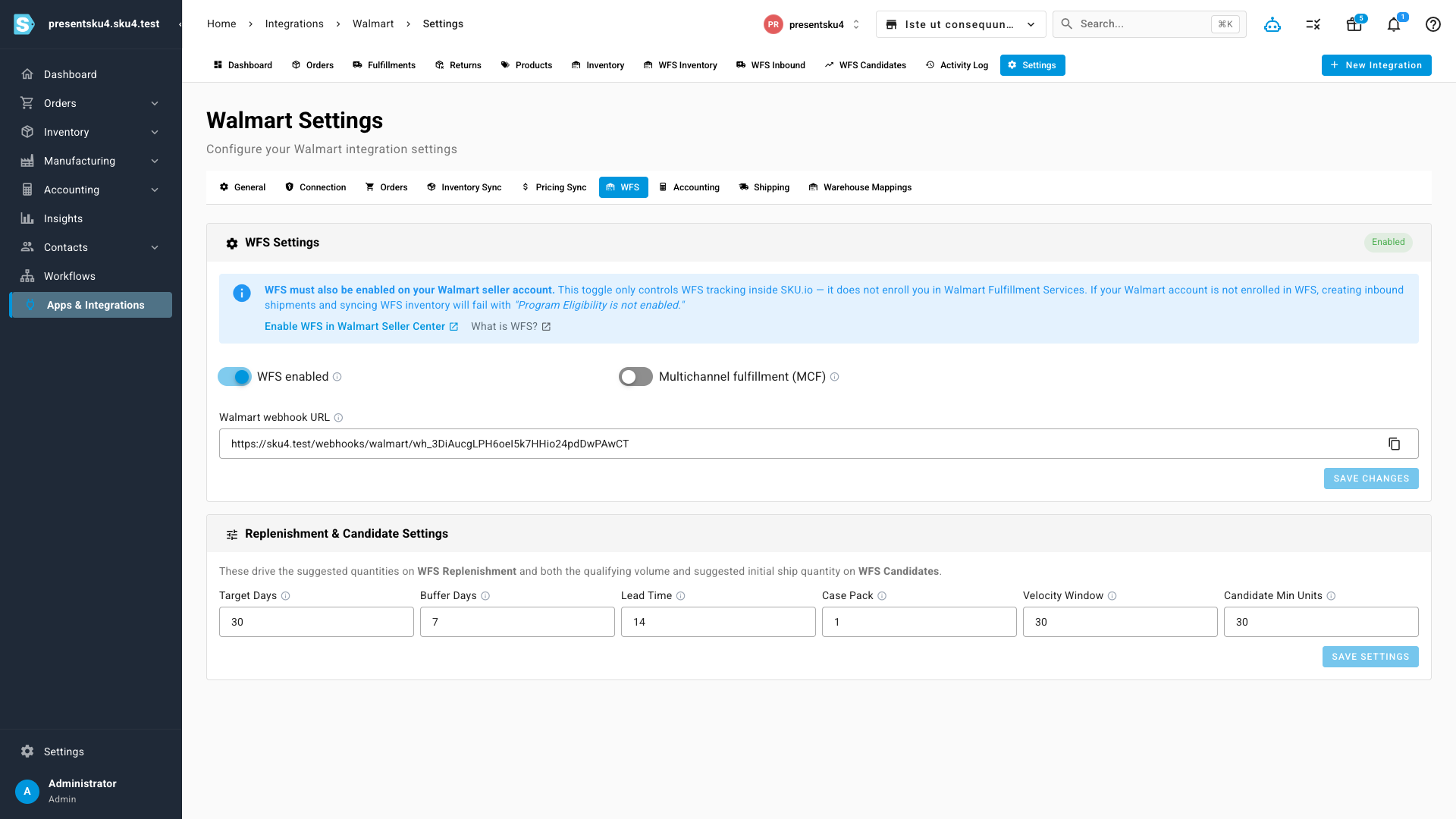Click the New Integration button
Image resolution: width=1456 pixels, height=819 pixels.
pyautogui.click(x=1376, y=65)
